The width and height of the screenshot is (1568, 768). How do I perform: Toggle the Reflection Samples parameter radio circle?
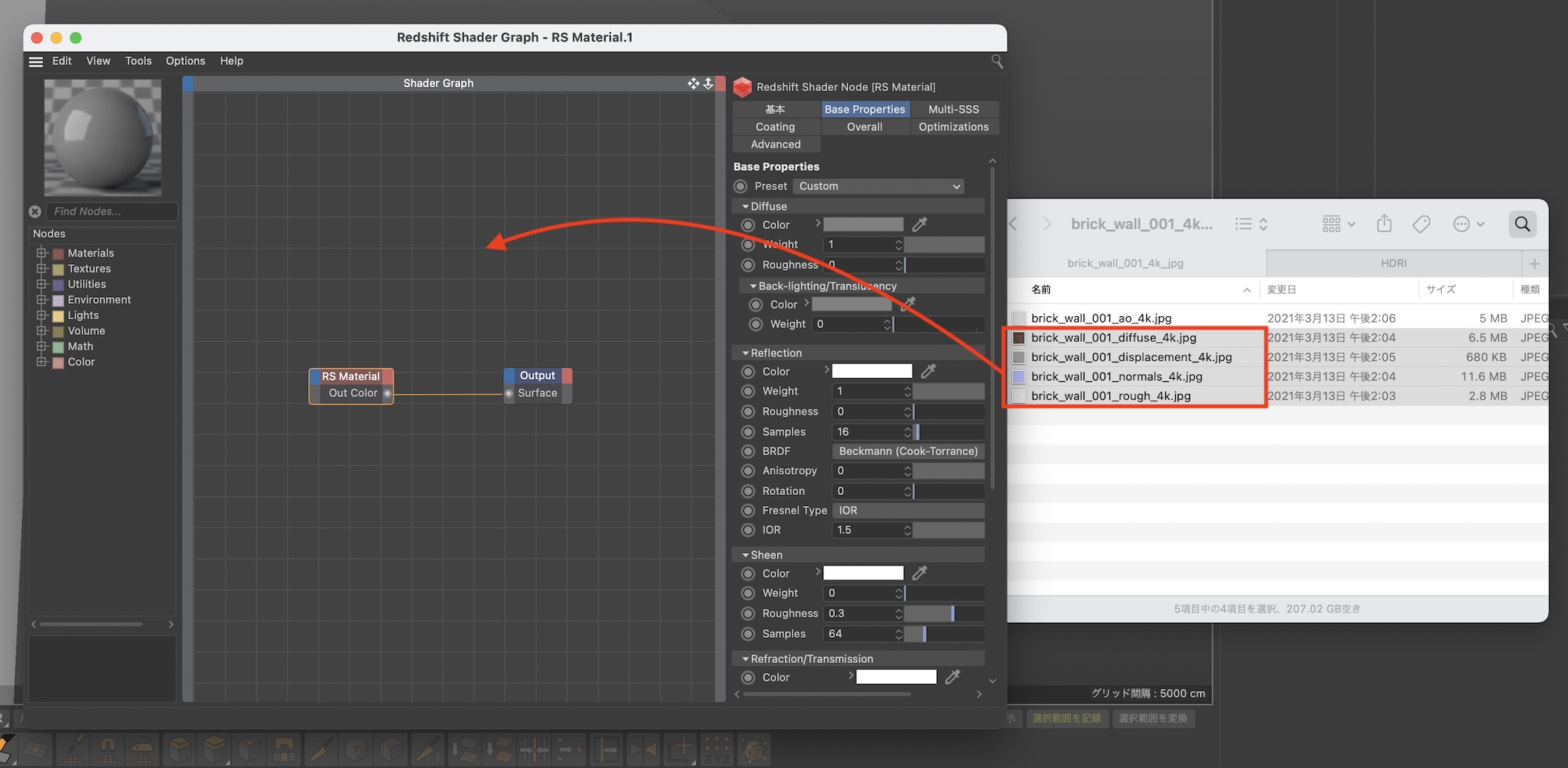click(x=748, y=432)
